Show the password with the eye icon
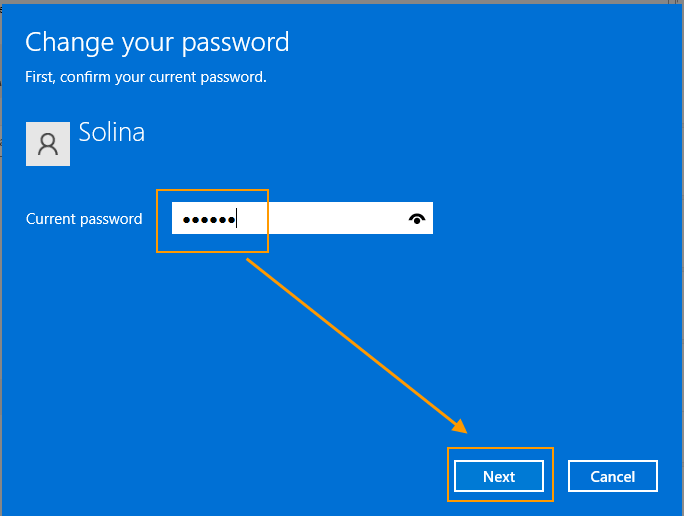 tap(417, 219)
